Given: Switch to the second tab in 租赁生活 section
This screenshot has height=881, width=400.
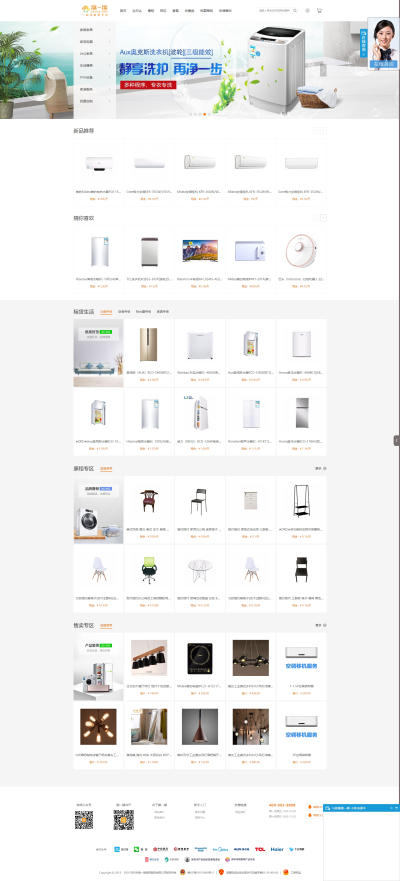Looking at the screenshot, I should 123,311.
